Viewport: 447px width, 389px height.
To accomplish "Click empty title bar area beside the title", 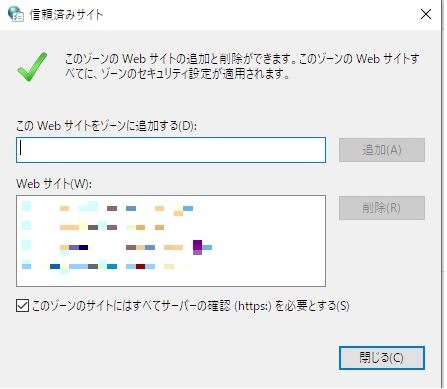I will 260,15.
